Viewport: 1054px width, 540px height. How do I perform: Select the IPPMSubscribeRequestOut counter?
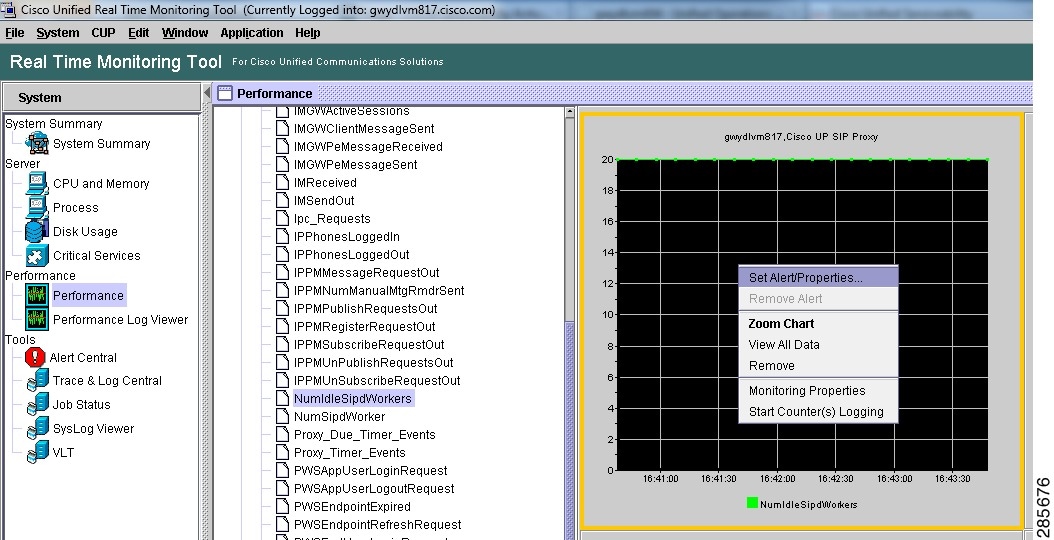(x=369, y=344)
